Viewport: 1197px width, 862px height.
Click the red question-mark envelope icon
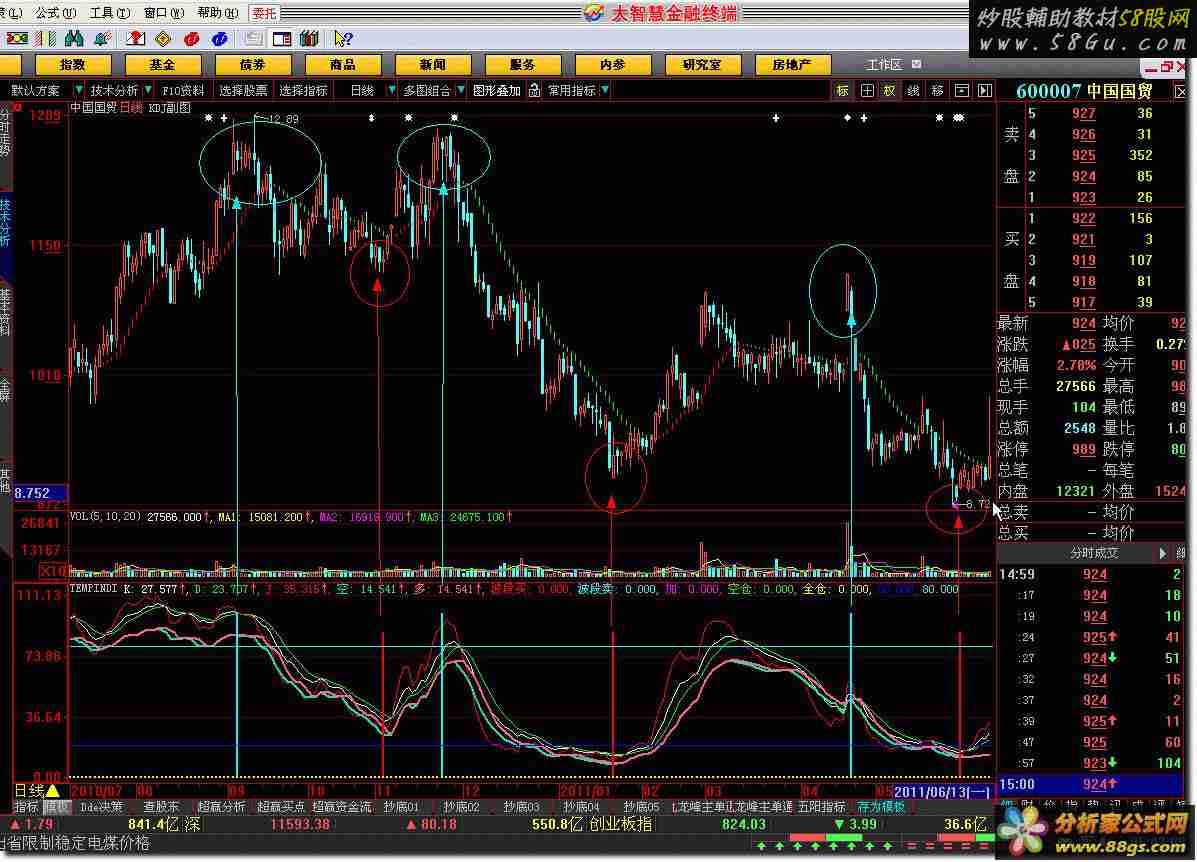tap(135, 38)
